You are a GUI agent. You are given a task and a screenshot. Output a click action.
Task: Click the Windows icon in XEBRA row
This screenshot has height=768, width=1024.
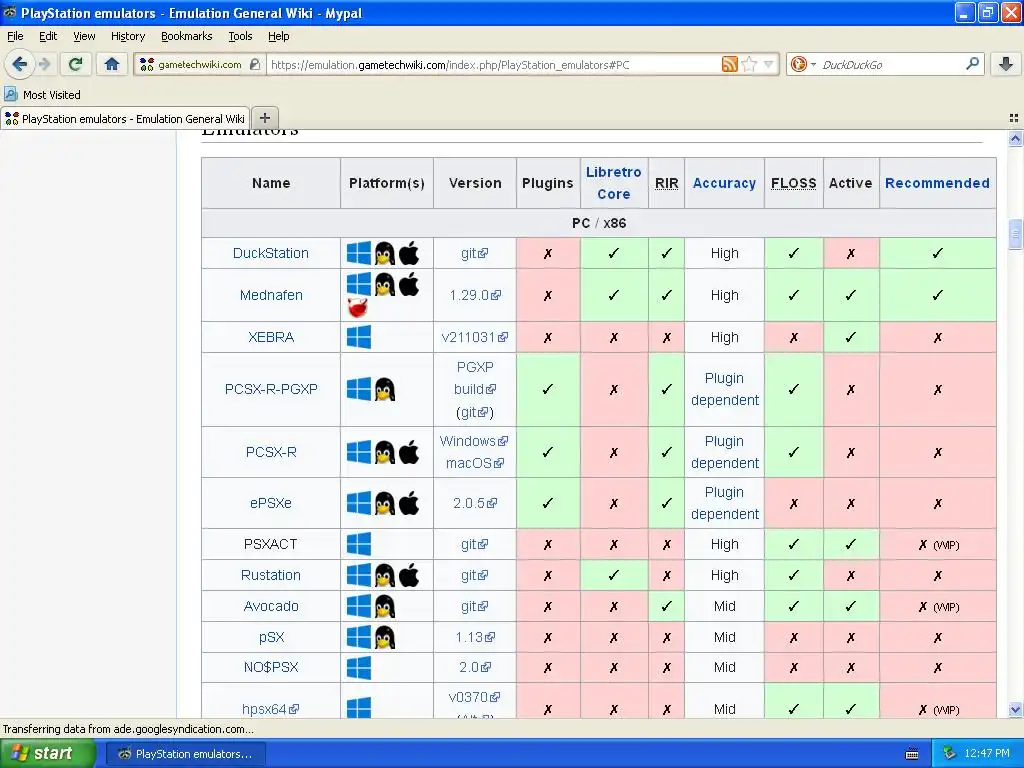click(359, 337)
